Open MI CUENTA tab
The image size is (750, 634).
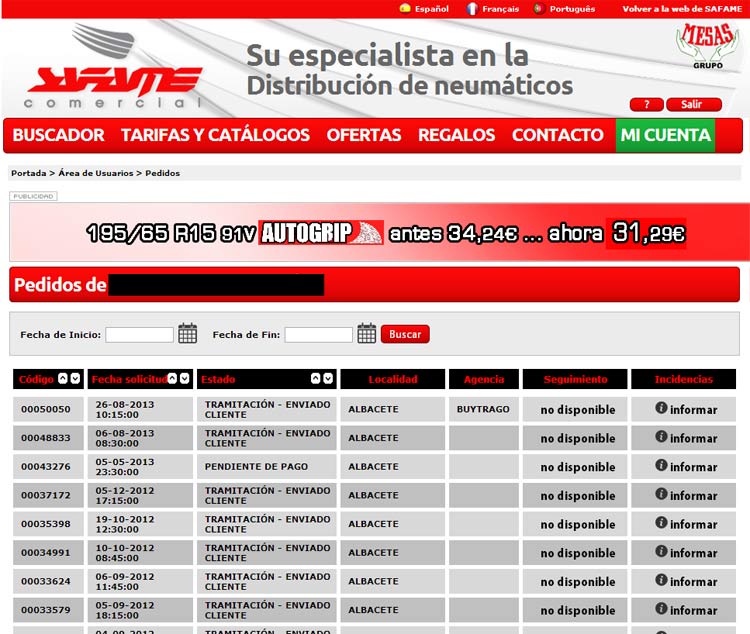point(665,136)
